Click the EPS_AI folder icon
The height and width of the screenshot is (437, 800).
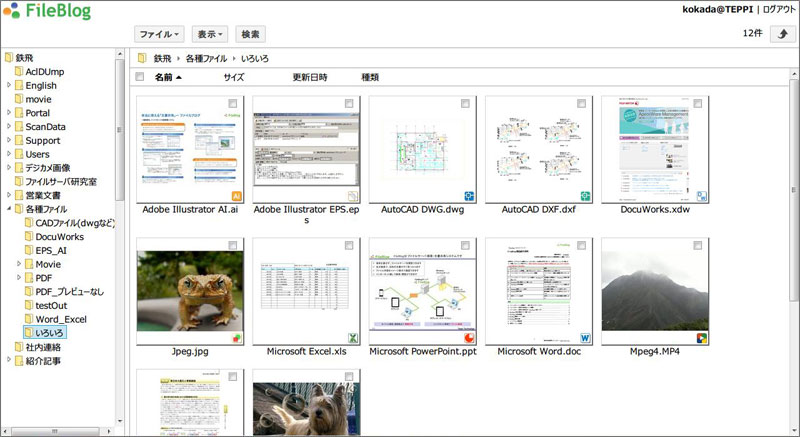29,250
